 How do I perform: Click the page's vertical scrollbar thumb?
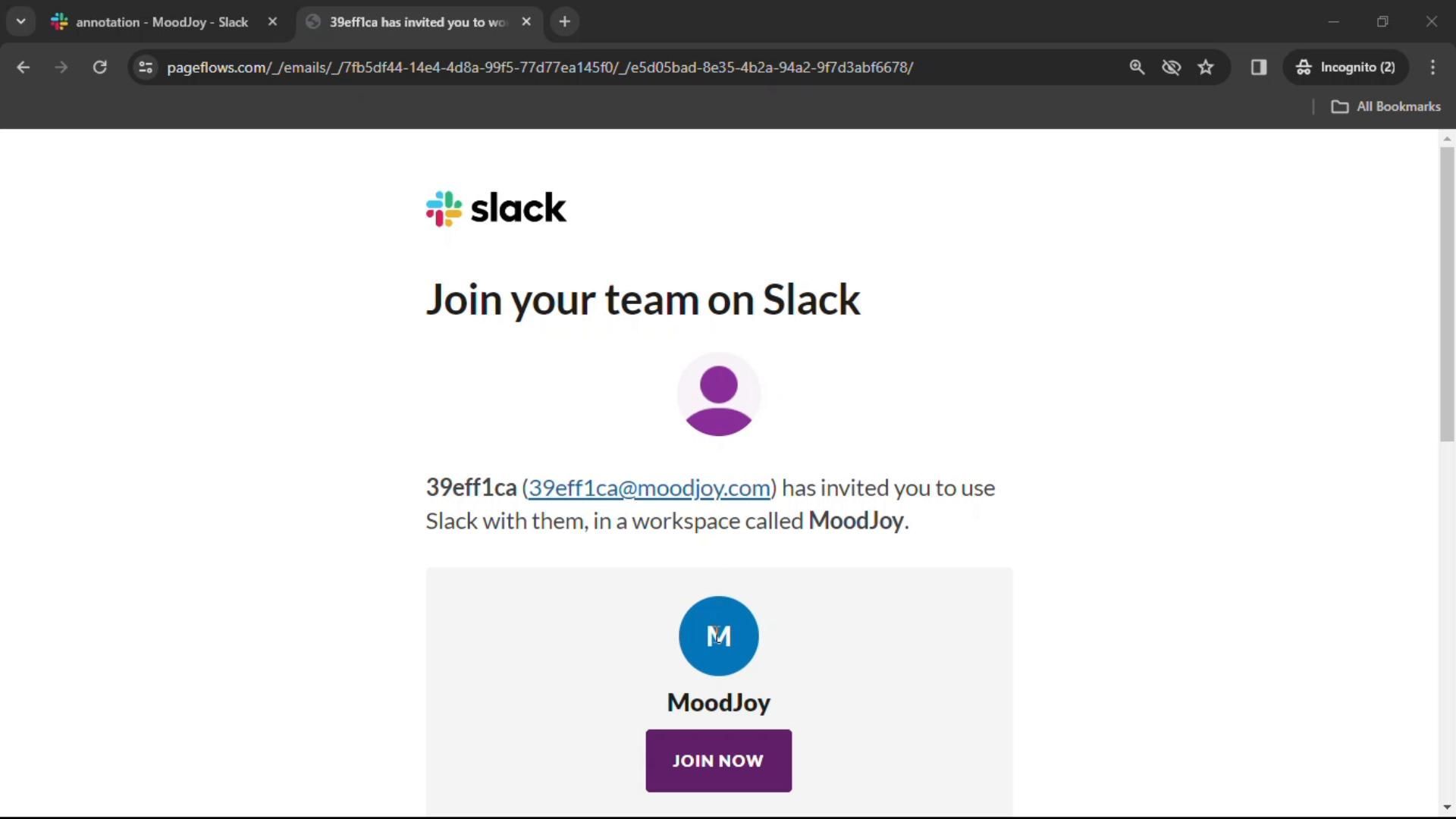point(1447,293)
